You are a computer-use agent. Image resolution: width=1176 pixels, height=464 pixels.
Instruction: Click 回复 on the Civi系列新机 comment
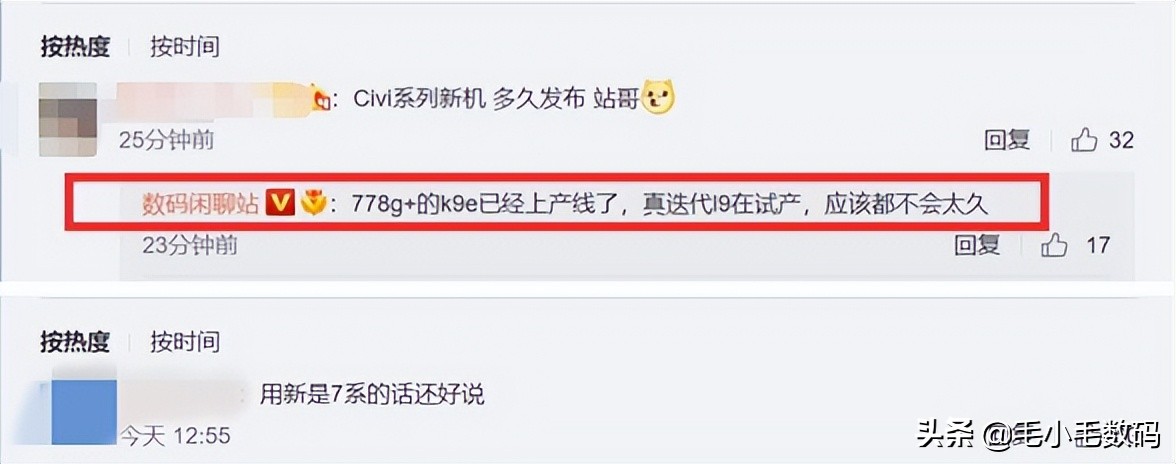coord(1007,140)
